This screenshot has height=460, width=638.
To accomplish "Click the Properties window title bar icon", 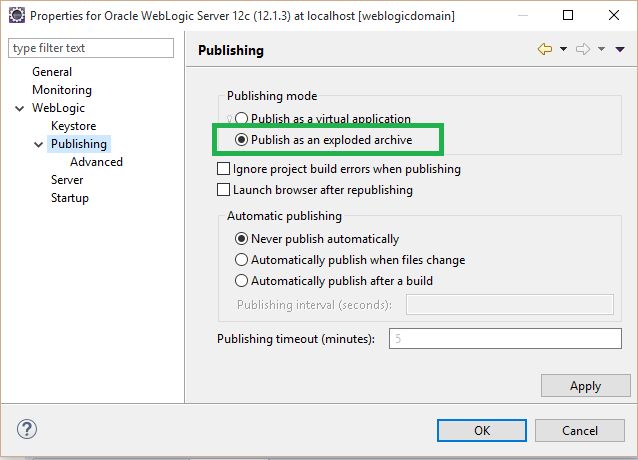I will 17,15.
